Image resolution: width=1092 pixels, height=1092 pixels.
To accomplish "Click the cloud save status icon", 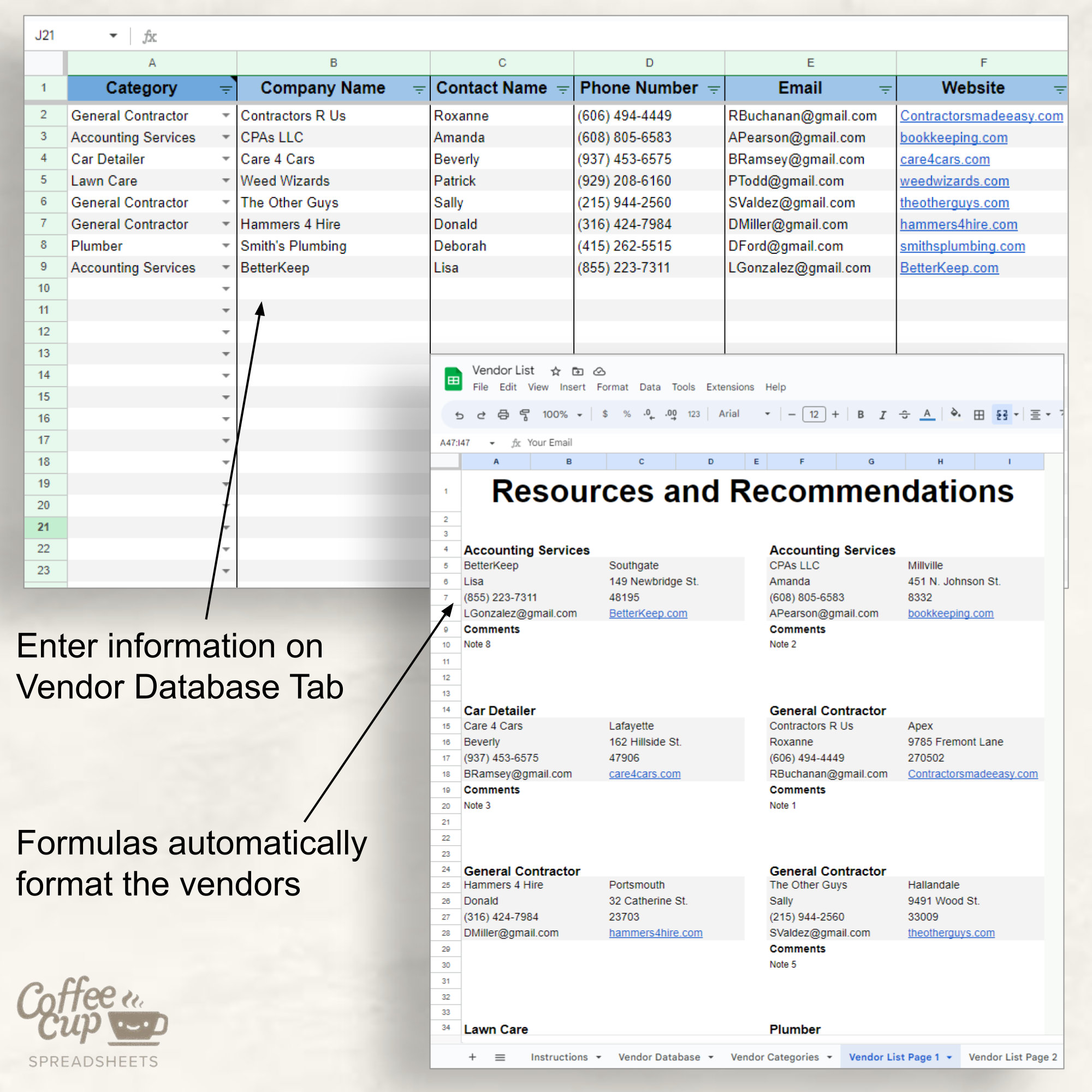I will 599,371.
